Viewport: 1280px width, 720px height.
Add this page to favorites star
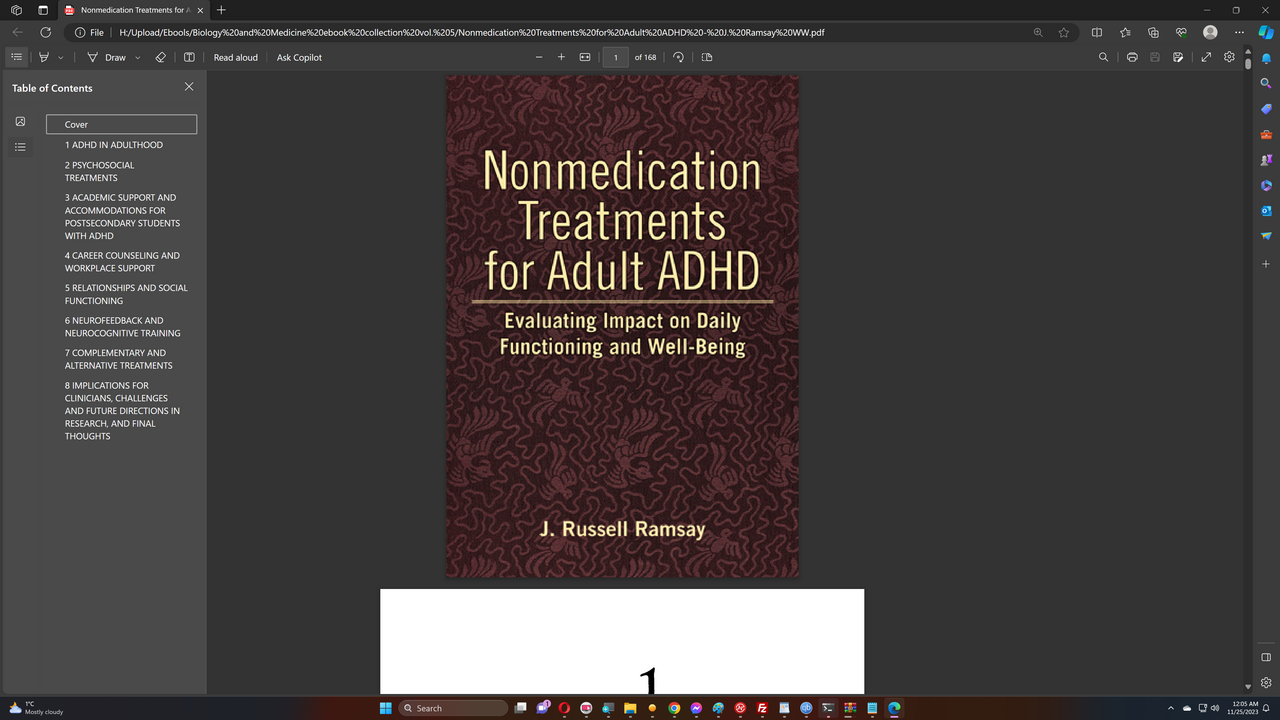coord(1064,32)
